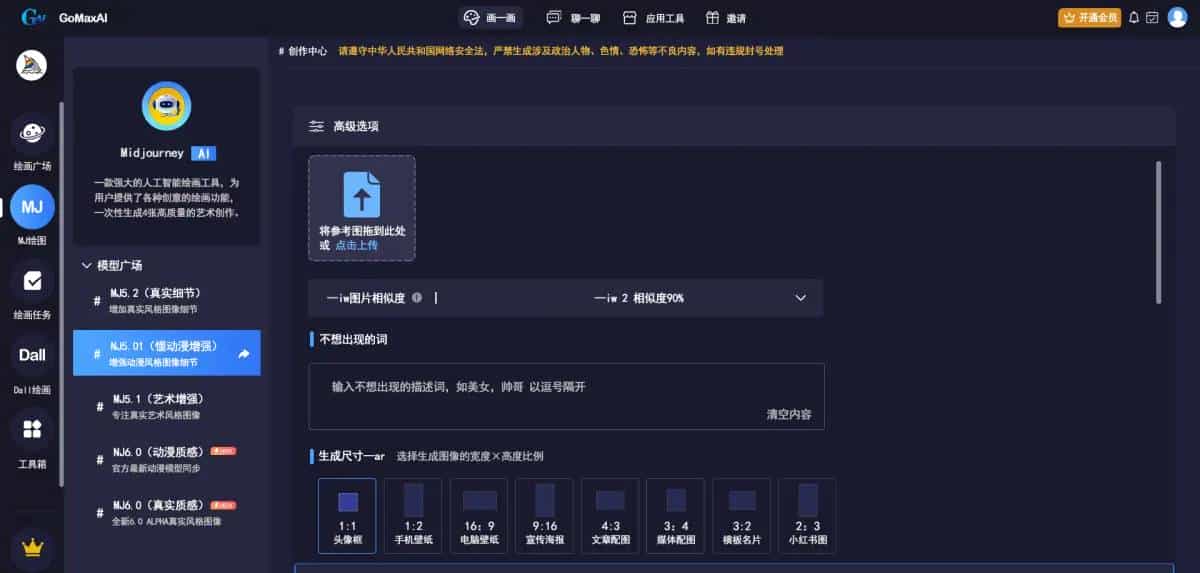Screen dimensions: 1200x573
Task: Select model MJ5.01（懂动漫增强）
Action: tap(167, 353)
